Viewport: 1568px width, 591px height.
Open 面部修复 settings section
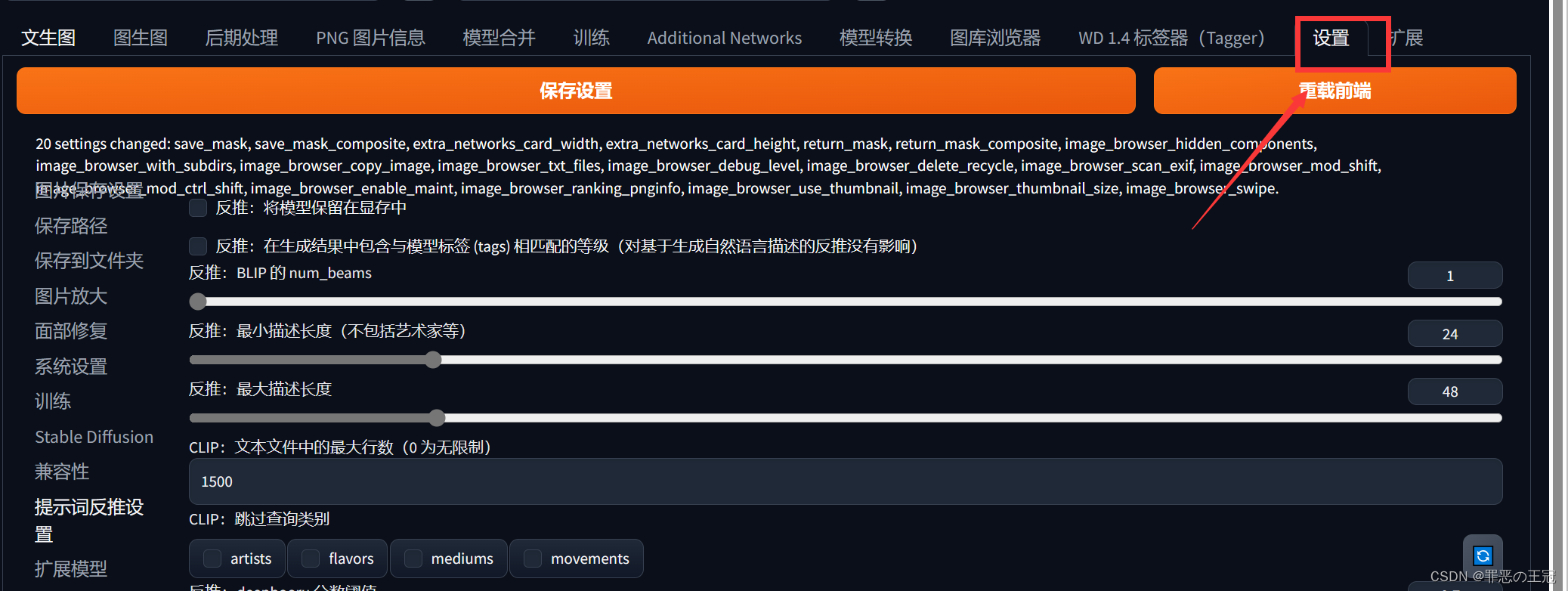pyautogui.click(x=71, y=331)
